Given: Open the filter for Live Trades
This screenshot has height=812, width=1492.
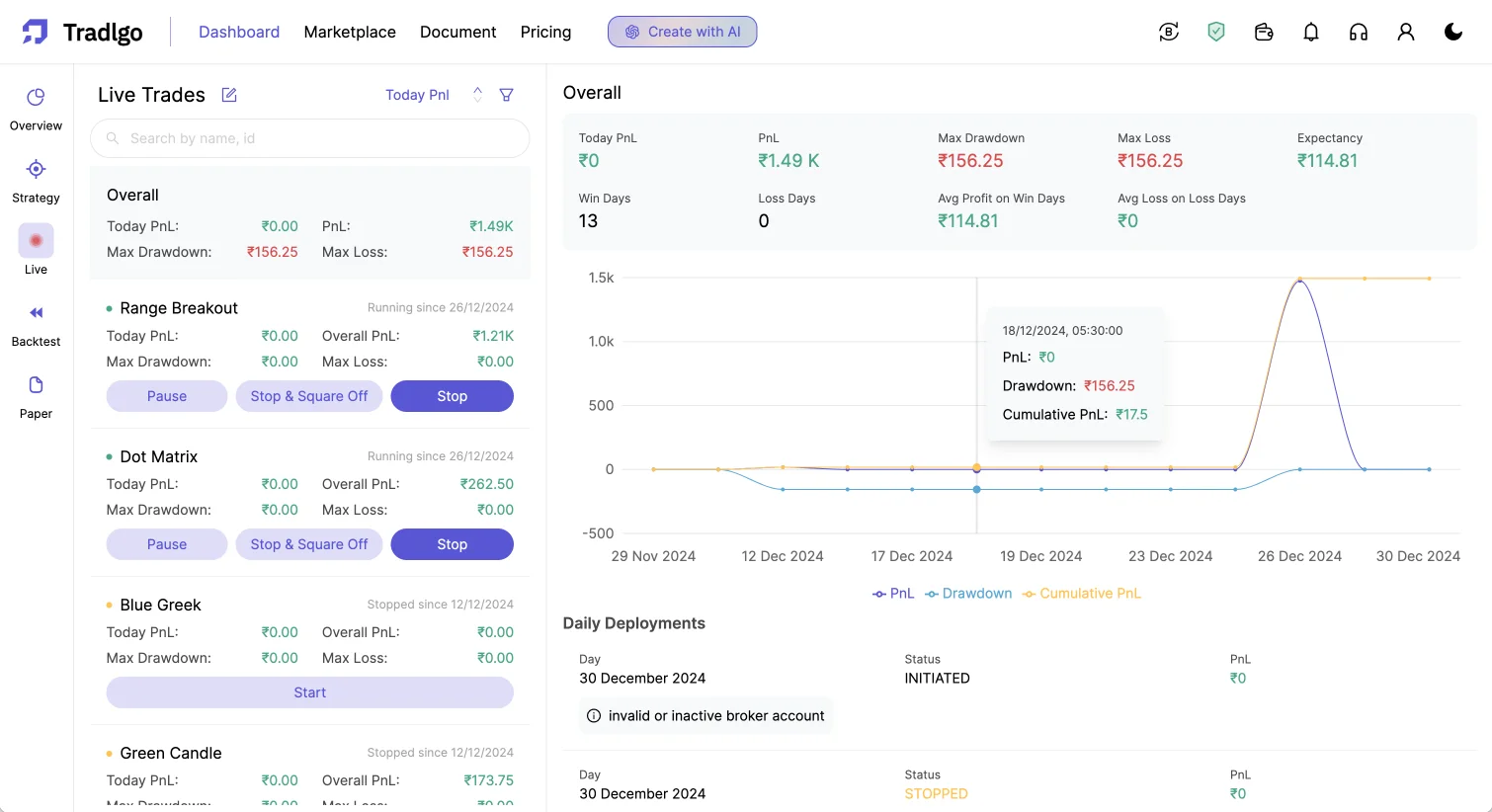Looking at the screenshot, I should (x=507, y=94).
